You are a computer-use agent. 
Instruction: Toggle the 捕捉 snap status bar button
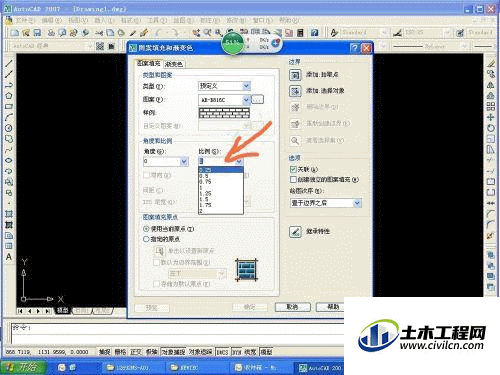pyautogui.click(x=104, y=352)
